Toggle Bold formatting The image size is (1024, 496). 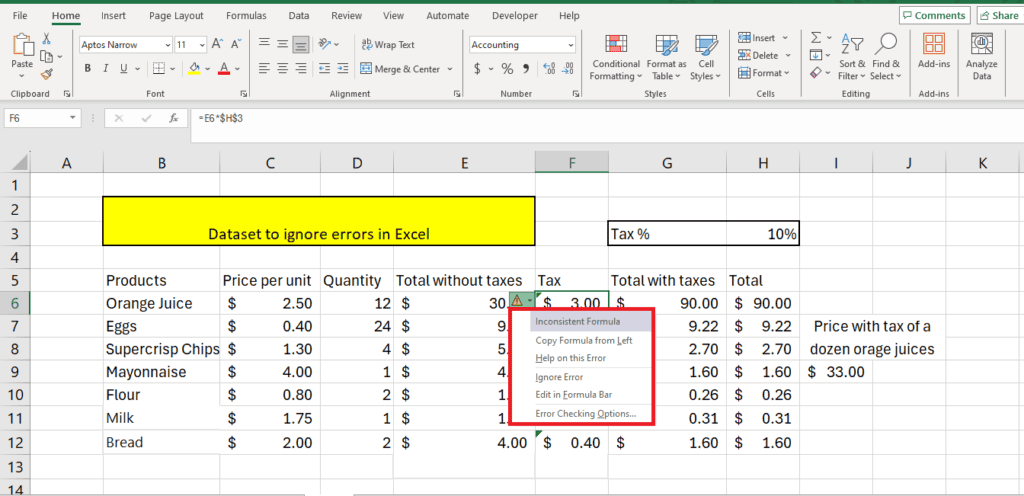pos(88,69)
